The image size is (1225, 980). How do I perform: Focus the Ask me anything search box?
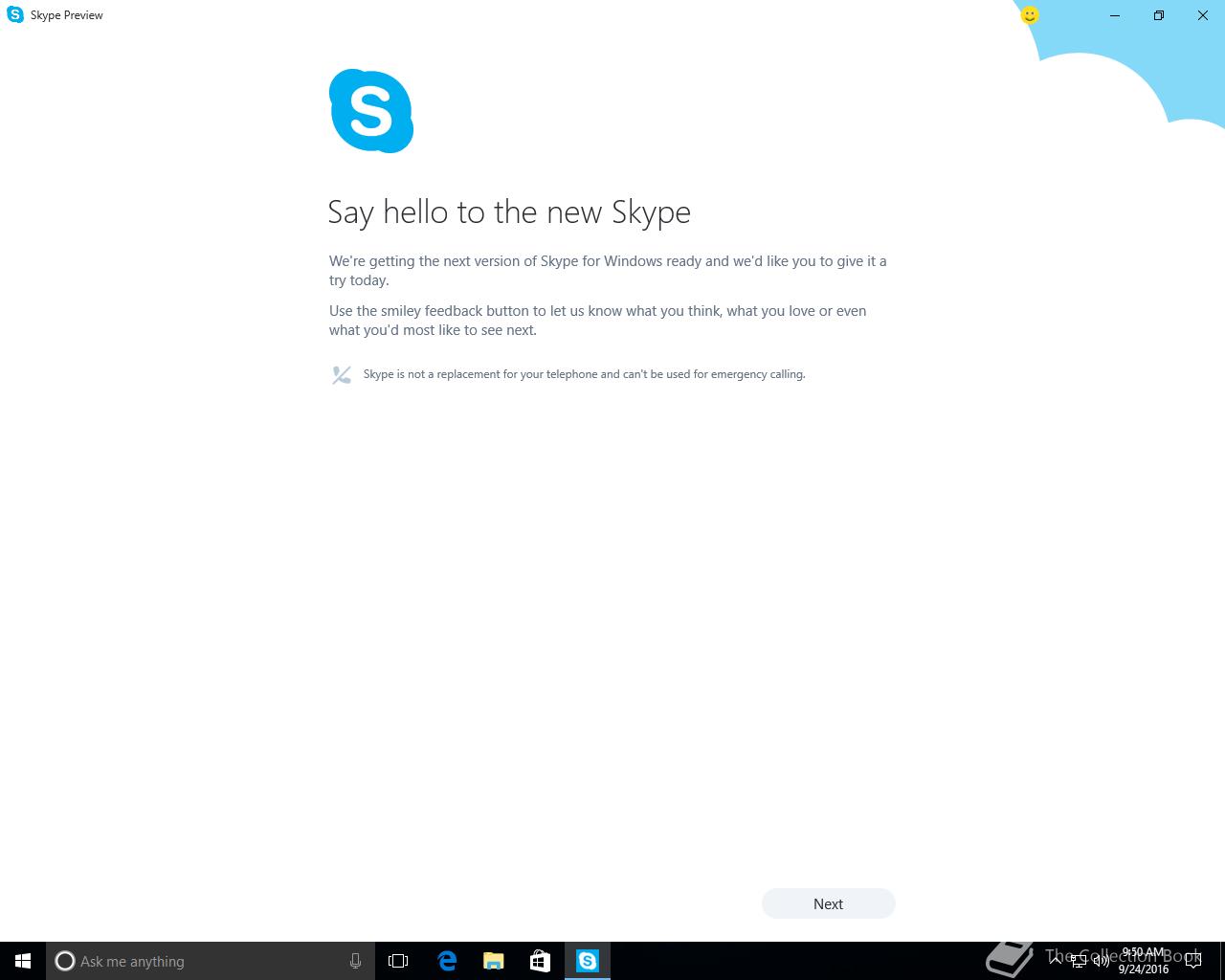210,961
